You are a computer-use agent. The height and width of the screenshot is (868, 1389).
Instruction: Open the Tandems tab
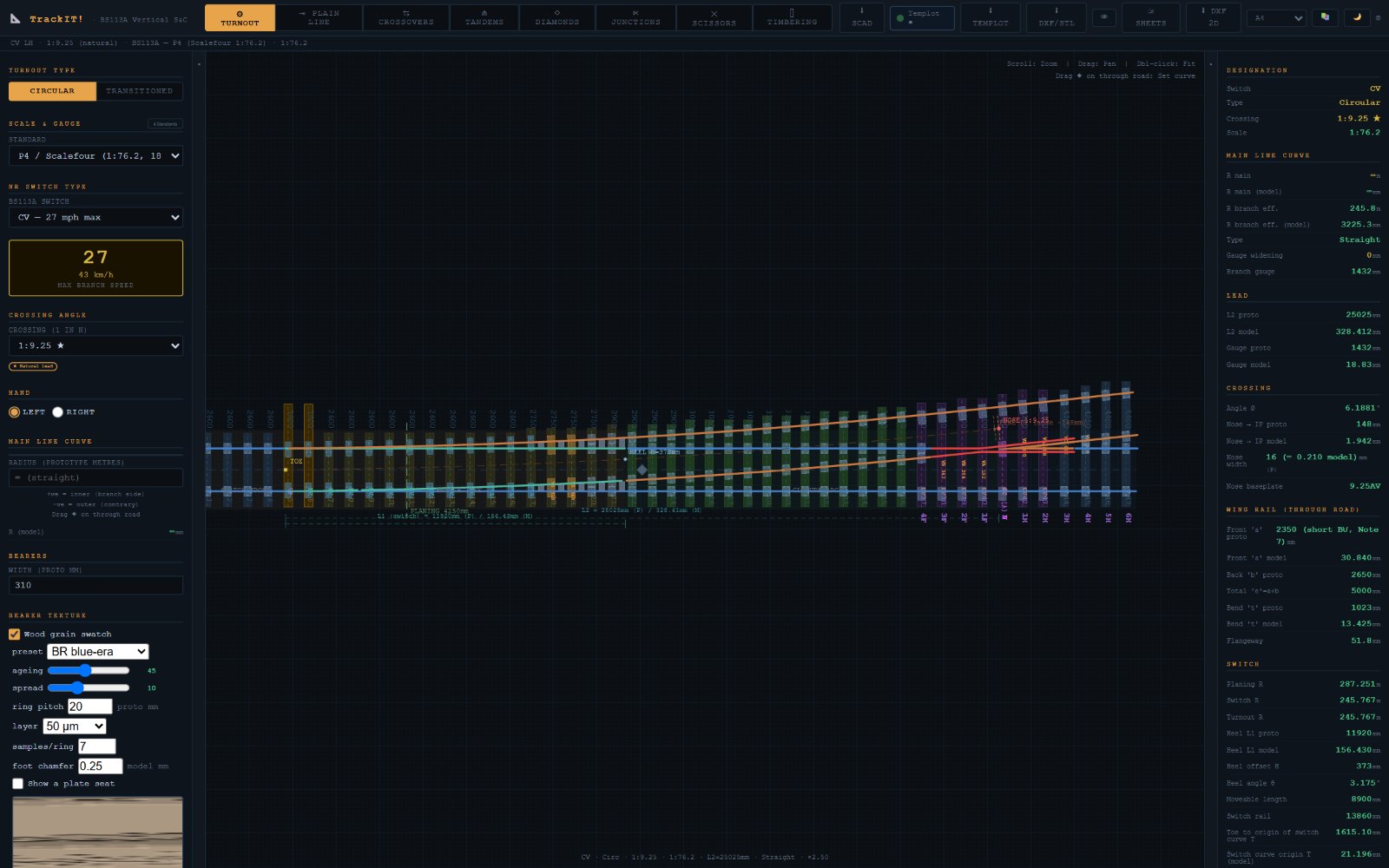pos(484,17)
